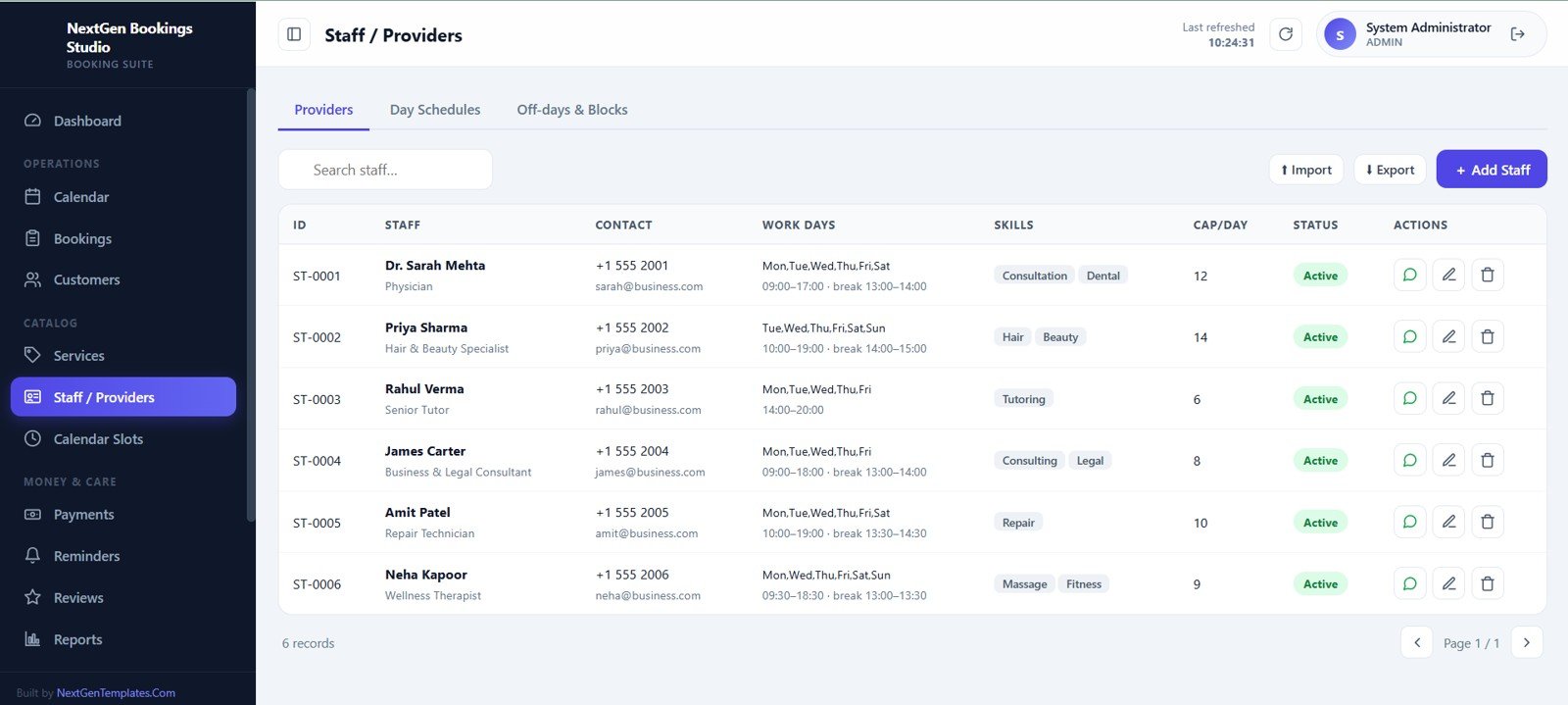1568x705 pixels.
Task: Open message icon for Amit Patel
Action: (x=1409, y=522)
